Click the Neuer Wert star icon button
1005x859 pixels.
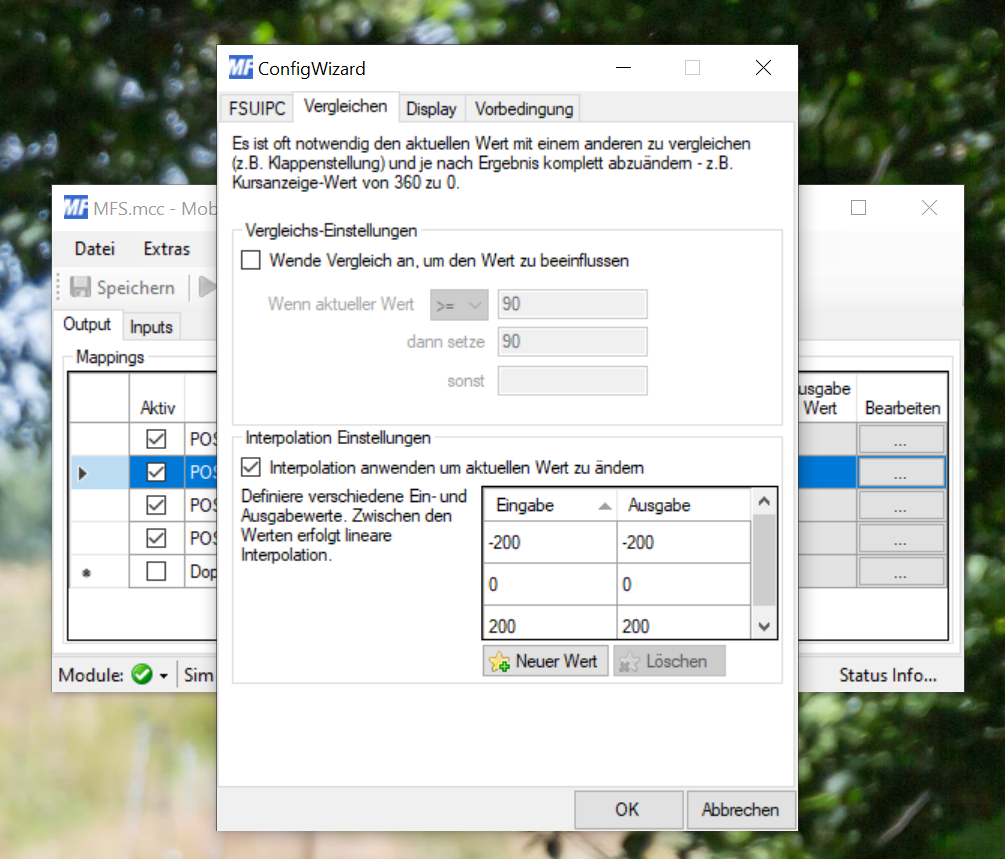(499, 662)
